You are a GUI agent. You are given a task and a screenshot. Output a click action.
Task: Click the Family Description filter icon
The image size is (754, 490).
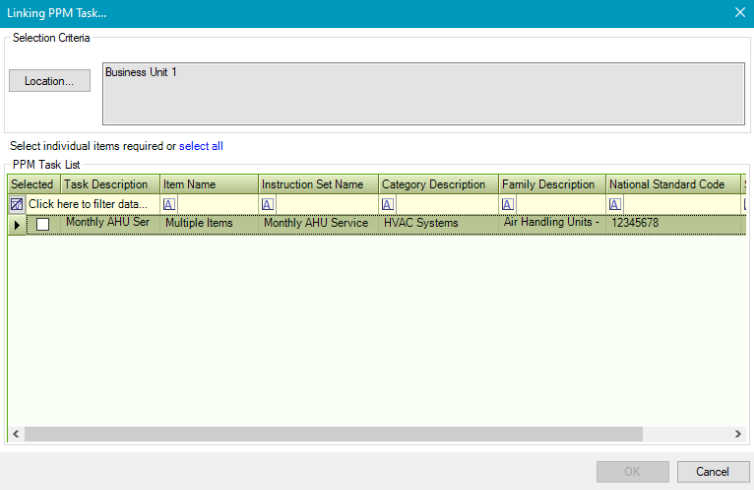[508, 204]
